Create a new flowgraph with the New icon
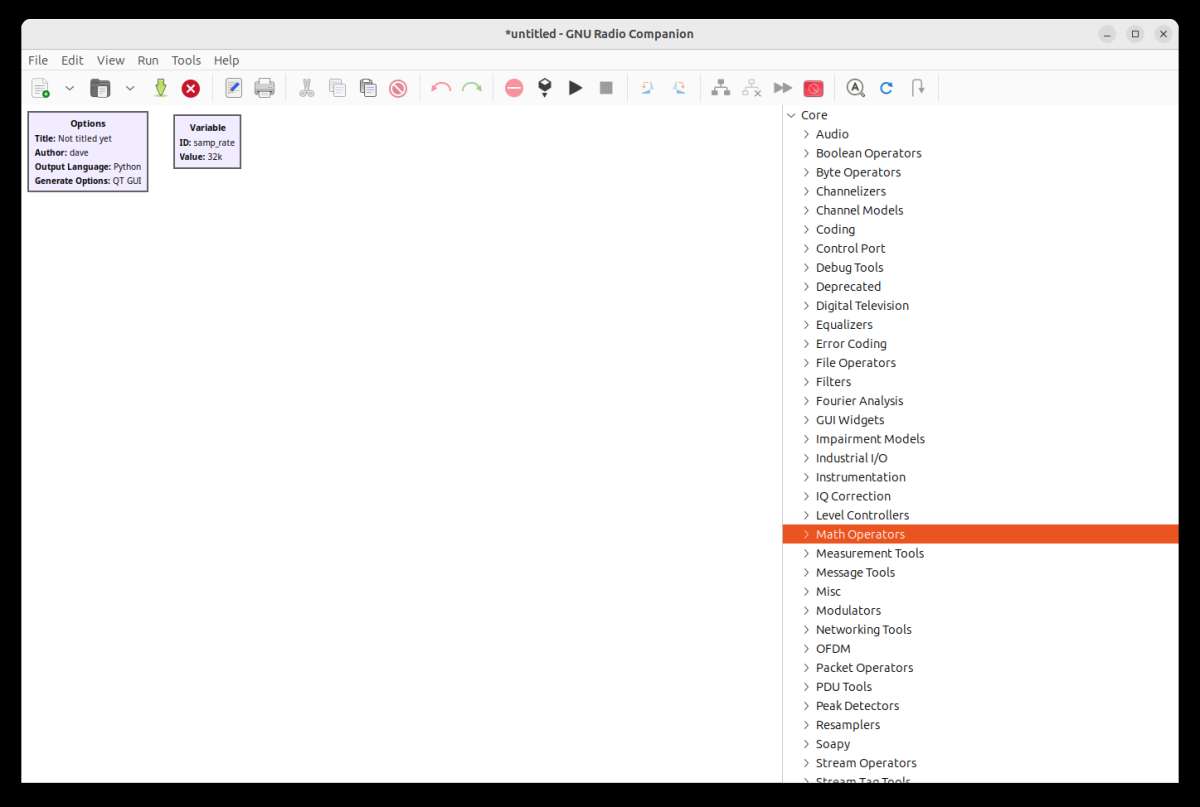The image size is (1200, 807). 40,88
